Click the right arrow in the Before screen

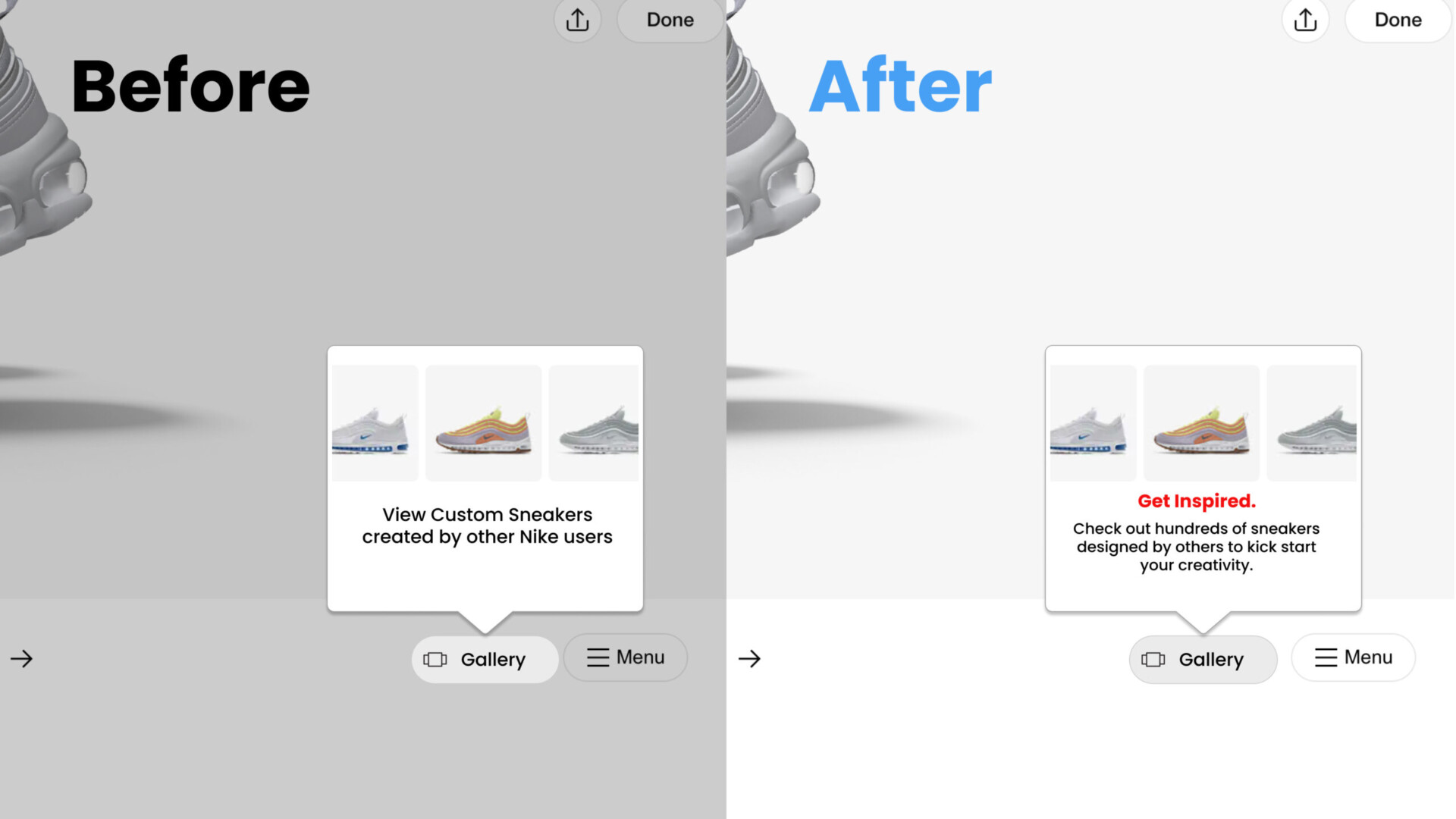point(22,658)
